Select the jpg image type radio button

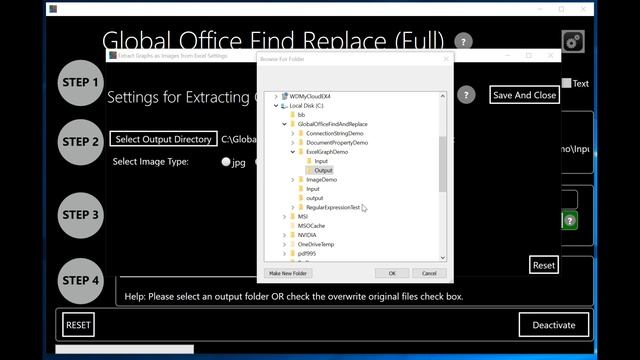pos(226,162)
